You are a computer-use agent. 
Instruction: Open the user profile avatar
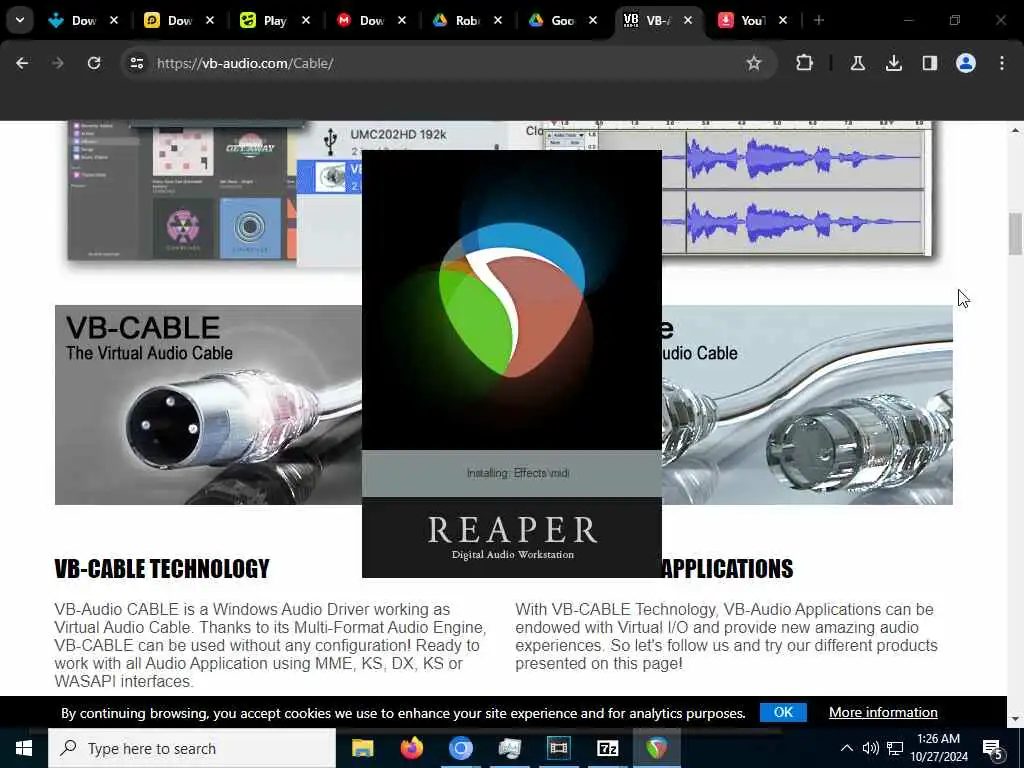coord(965,63)
